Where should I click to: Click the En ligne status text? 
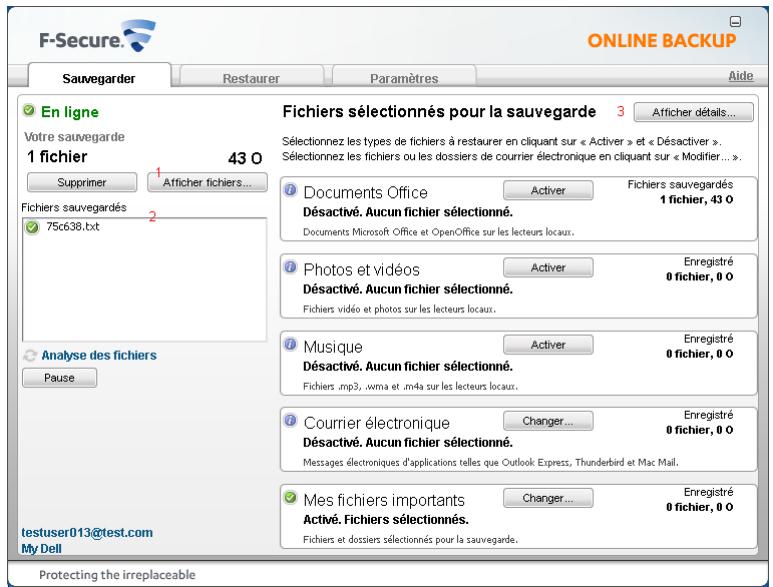point(70,112)
